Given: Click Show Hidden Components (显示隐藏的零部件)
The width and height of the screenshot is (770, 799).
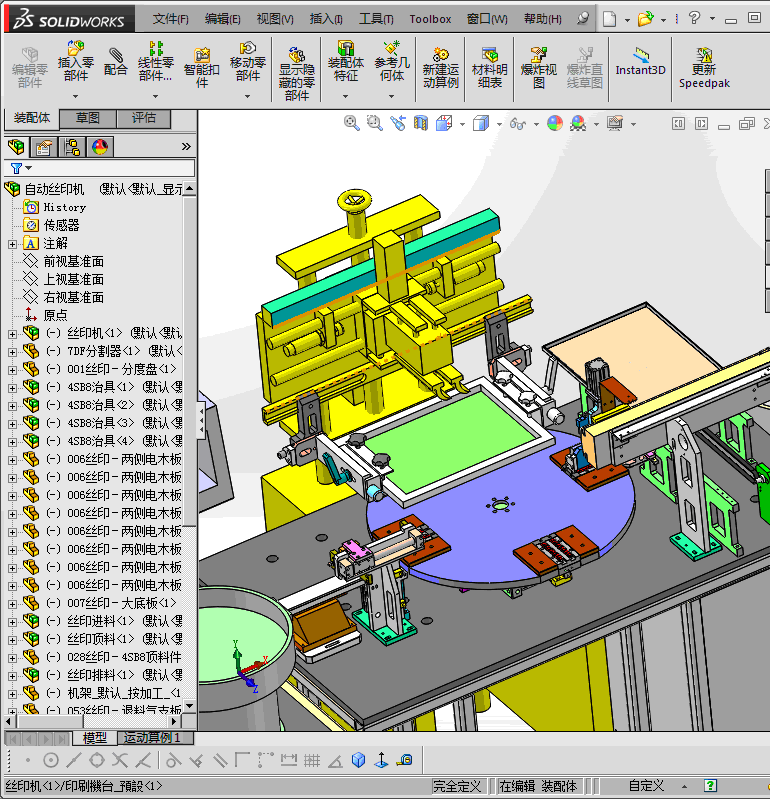Looking at the screenshot, I should [297, 74].
